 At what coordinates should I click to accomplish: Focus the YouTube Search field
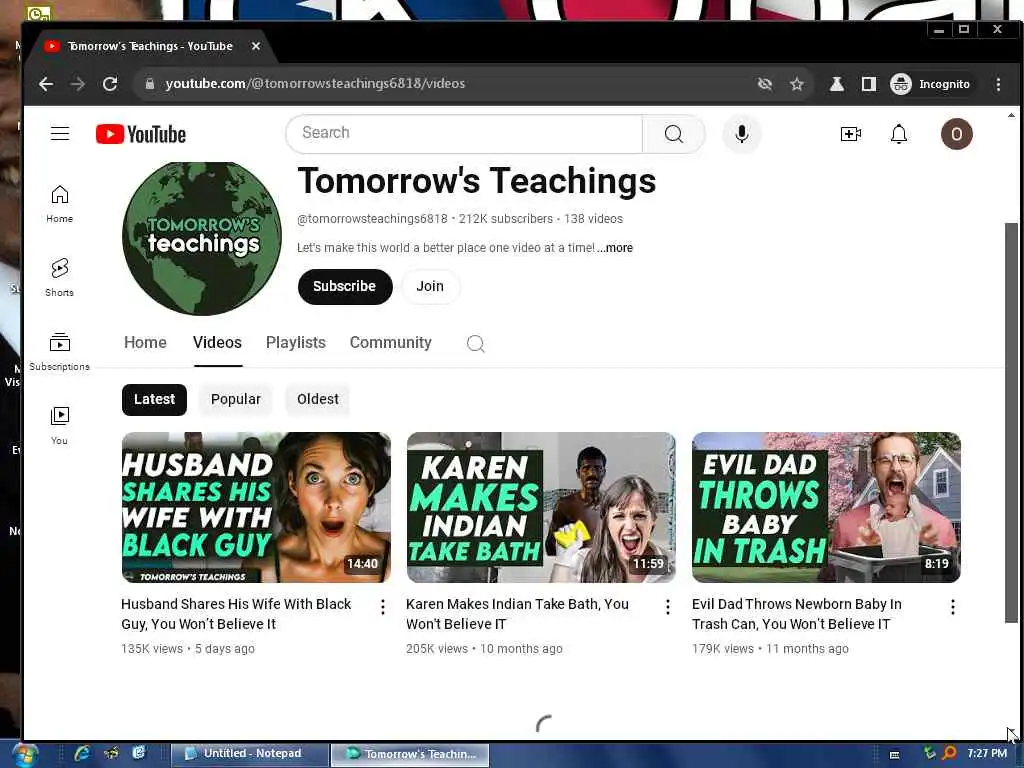[464, 133]
